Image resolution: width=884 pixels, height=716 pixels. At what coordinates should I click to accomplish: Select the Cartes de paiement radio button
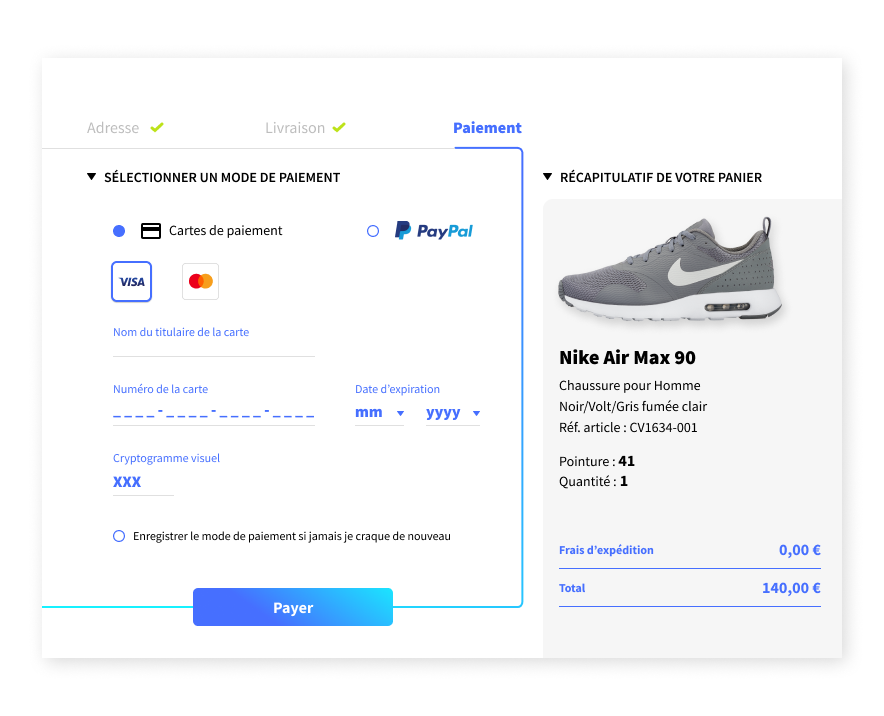pos(118,230)
